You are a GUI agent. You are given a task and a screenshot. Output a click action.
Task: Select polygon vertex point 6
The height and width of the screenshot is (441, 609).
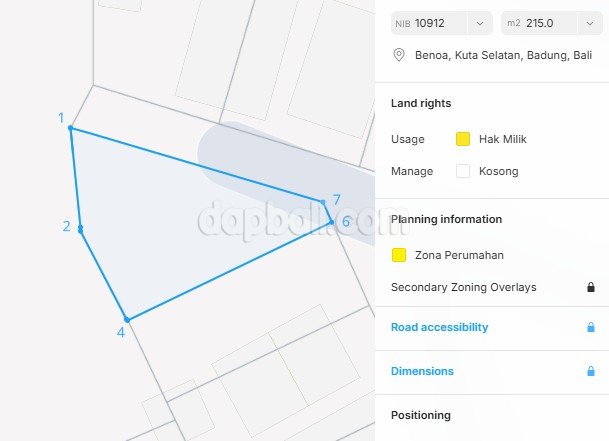(332, 221)
